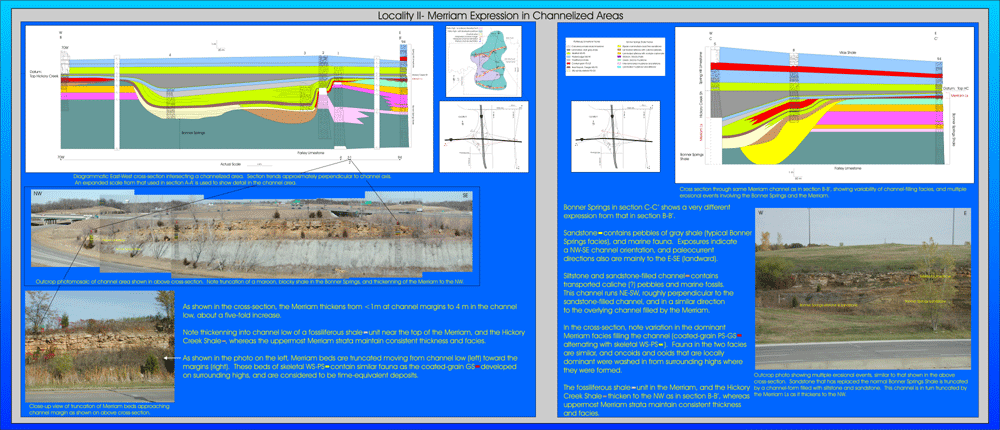Click the 'NW' label on the photomosaic
The width and height of the screenshot is (1000, 430).
(x=36, y=193)
